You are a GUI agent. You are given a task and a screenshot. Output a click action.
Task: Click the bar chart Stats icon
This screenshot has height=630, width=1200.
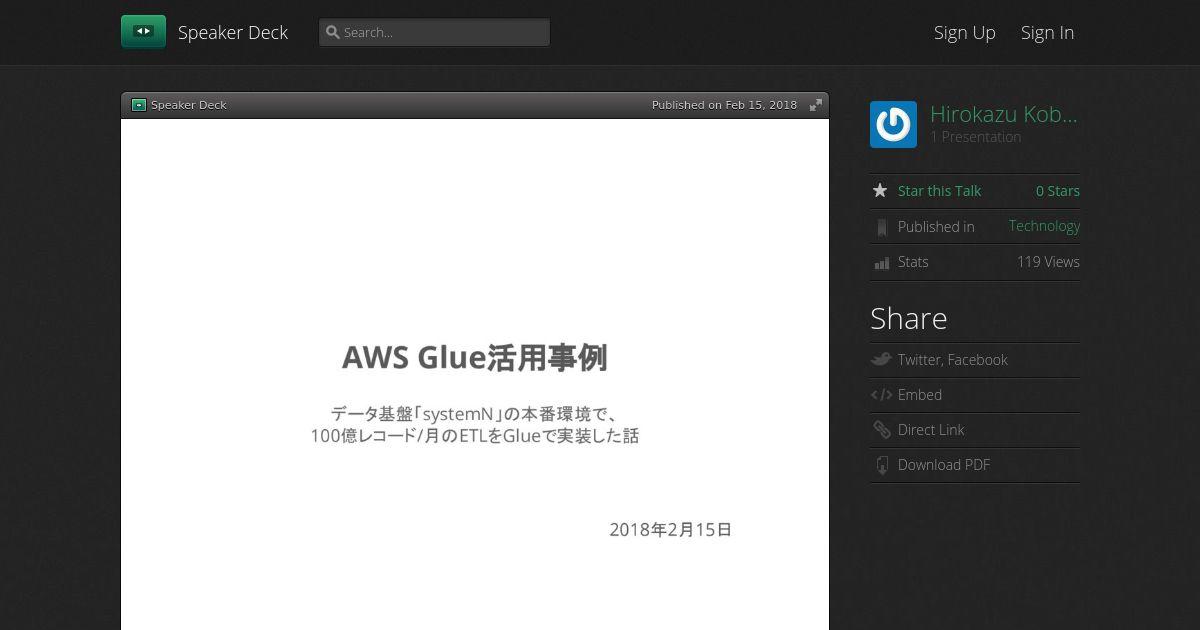click(x=881, y=263)
